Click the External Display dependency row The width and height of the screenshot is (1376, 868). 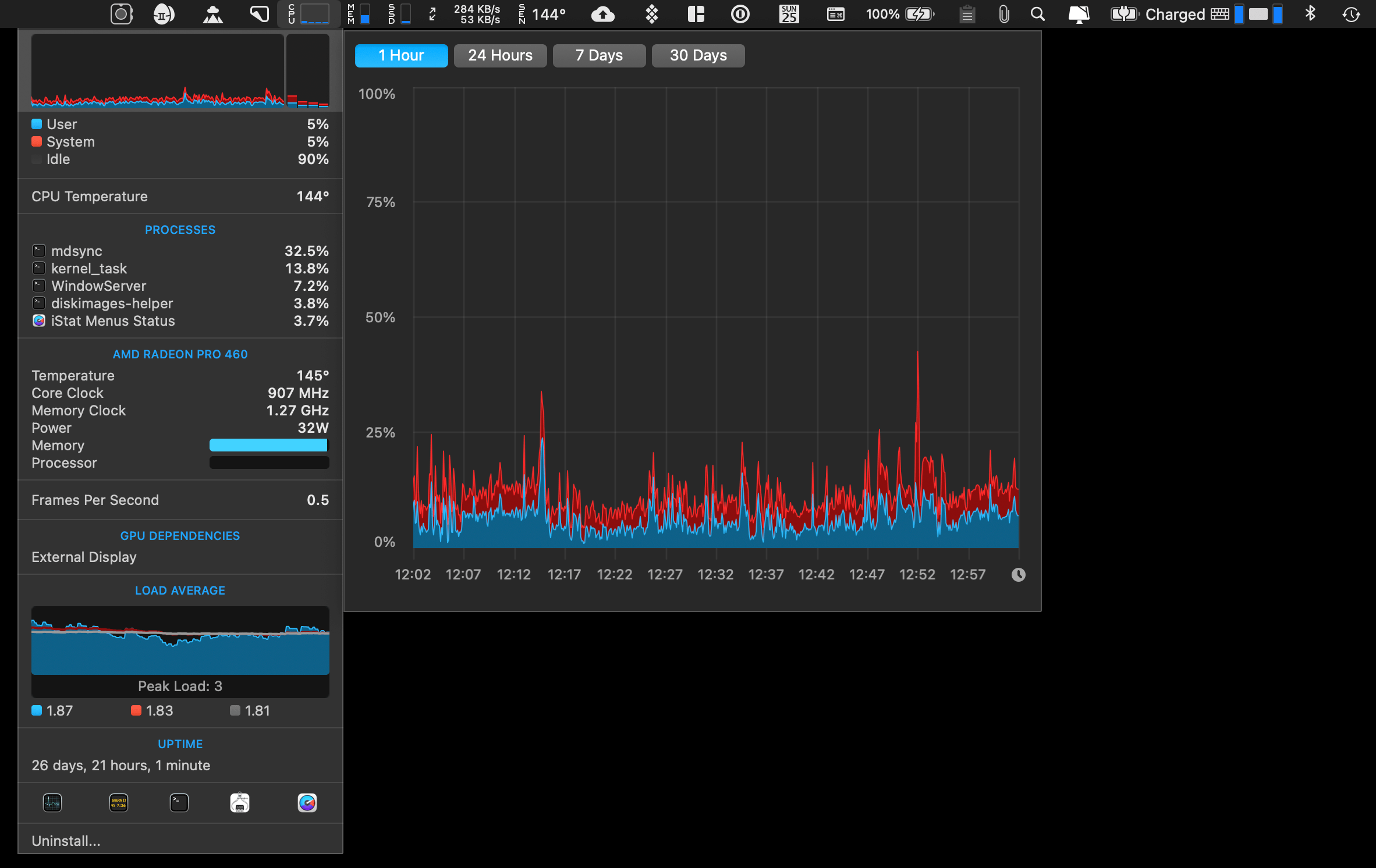click(180, 557)
